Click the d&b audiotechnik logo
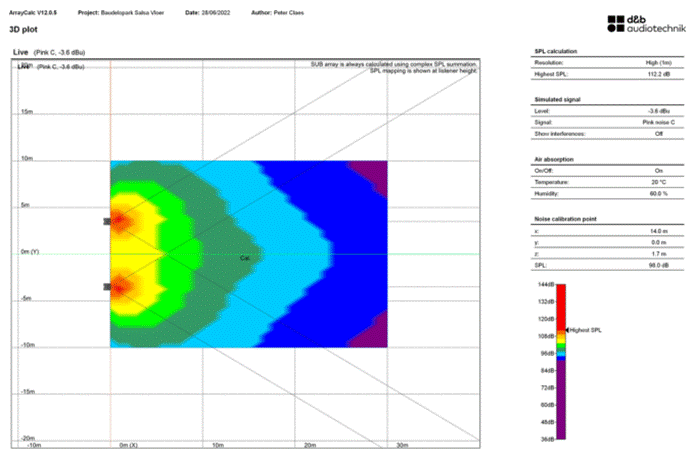The height and width of the screenshot is (460, 692). click(x=646, y=24)
